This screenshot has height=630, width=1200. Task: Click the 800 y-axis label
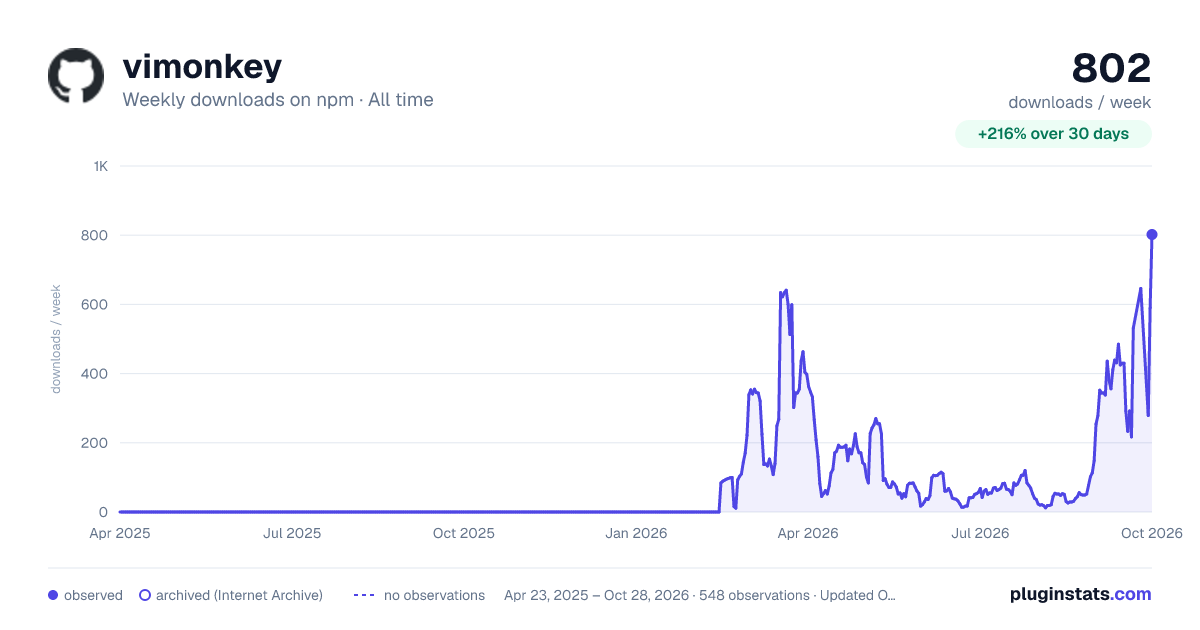(x=95, y=235)
